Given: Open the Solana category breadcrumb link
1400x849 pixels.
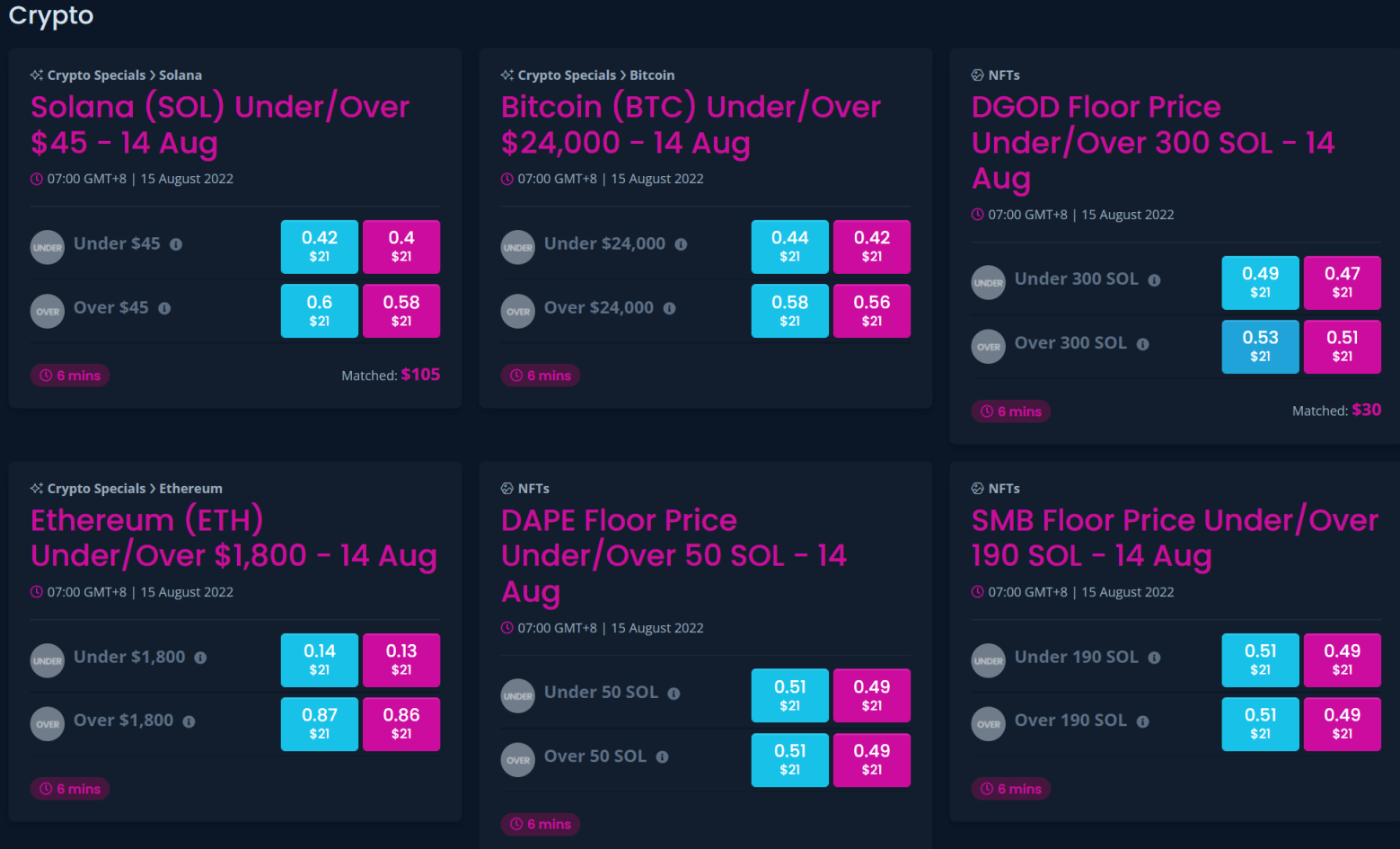Looking at the screenshot, I should pyautogui.click(x=181, y=75).
